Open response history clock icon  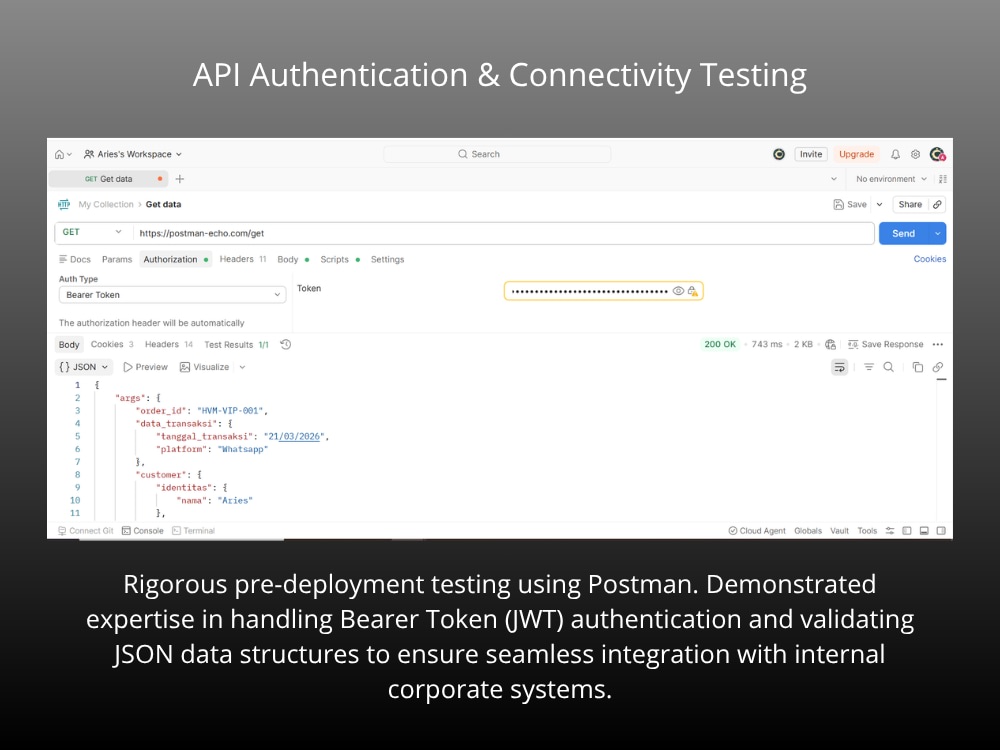pos(286,344)
